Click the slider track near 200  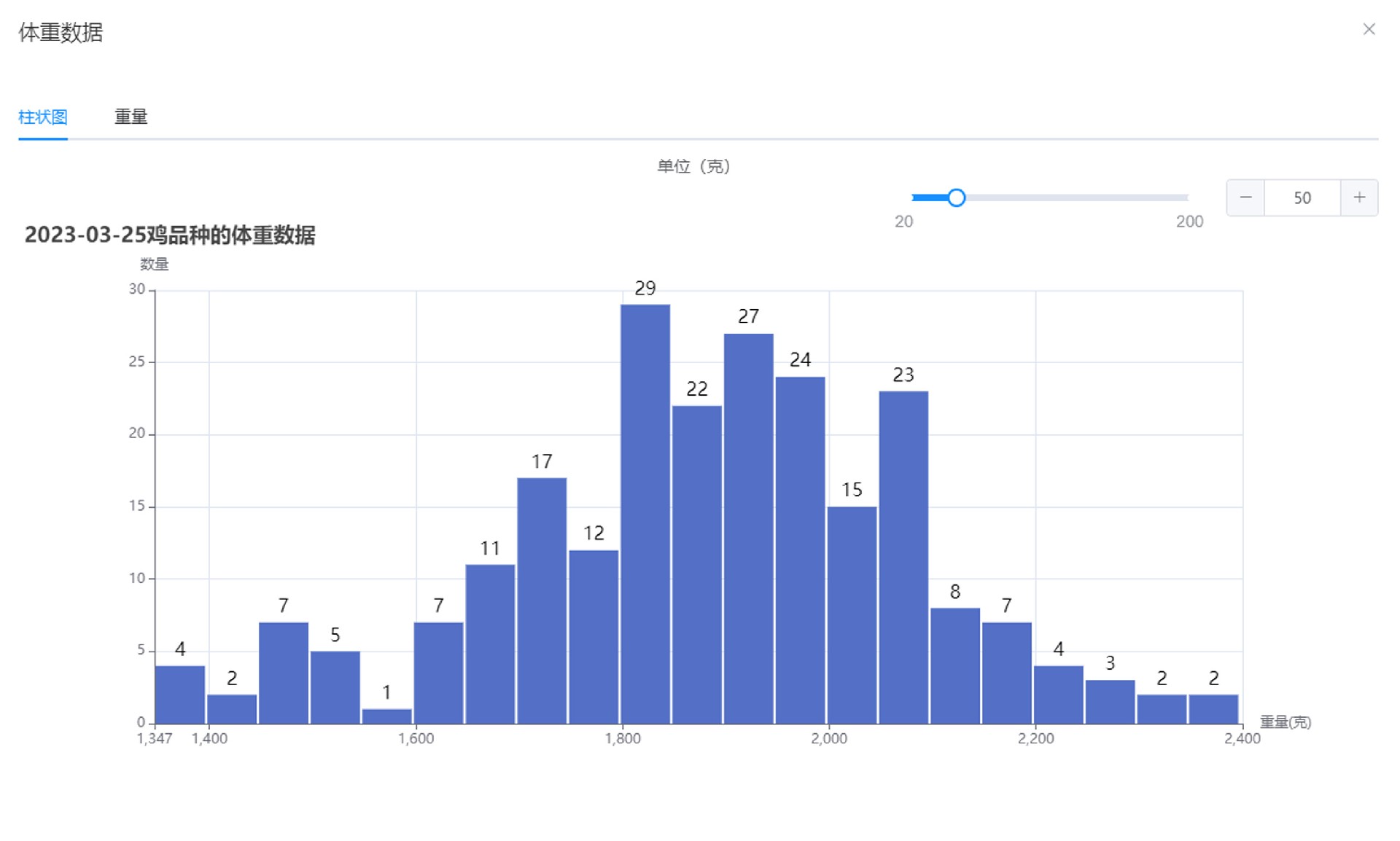click(x=1181, y=197)
